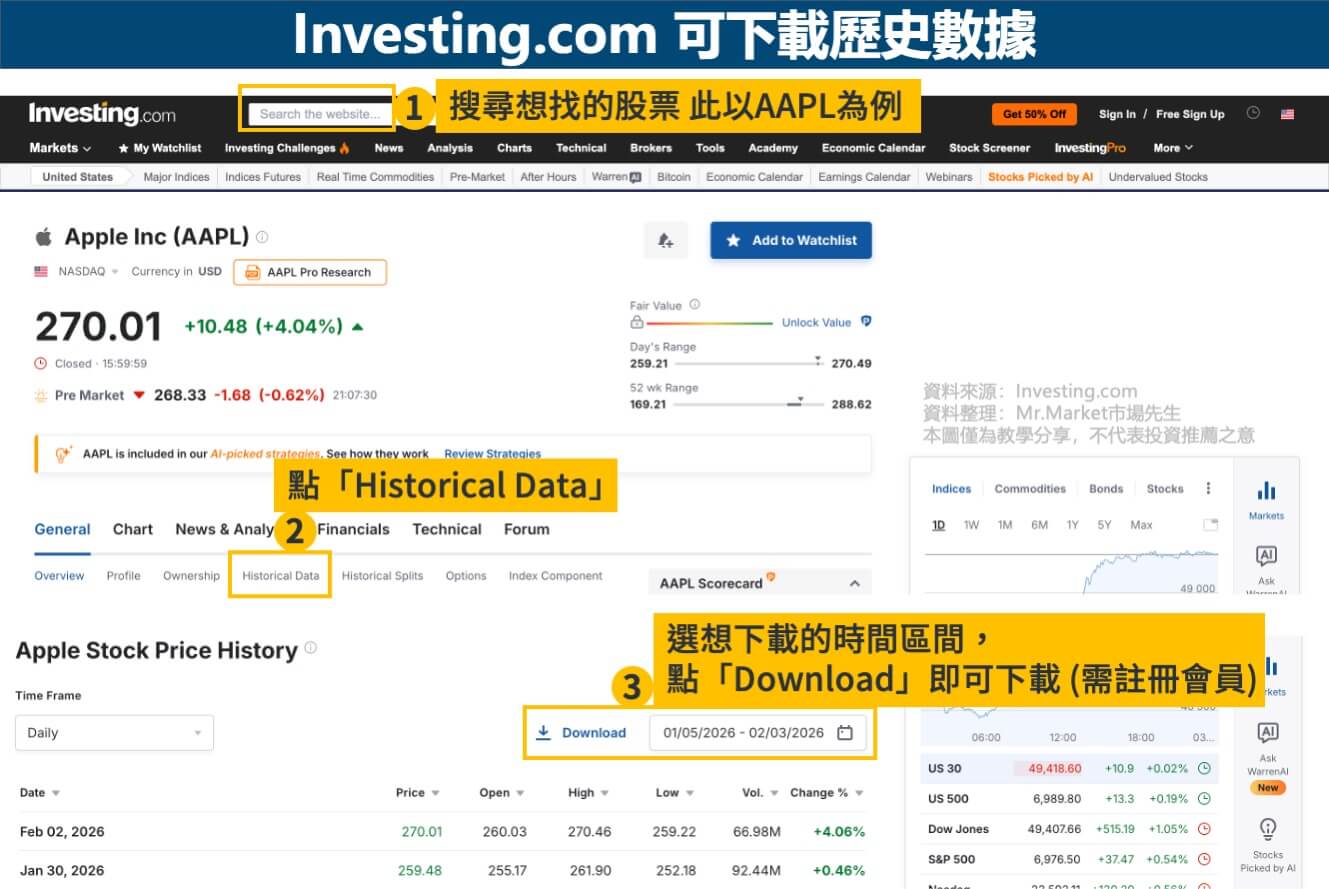Open the three-dot menu on Indices widget
This screenshot has width=1329, height=889.
[x=1208, y=488]
